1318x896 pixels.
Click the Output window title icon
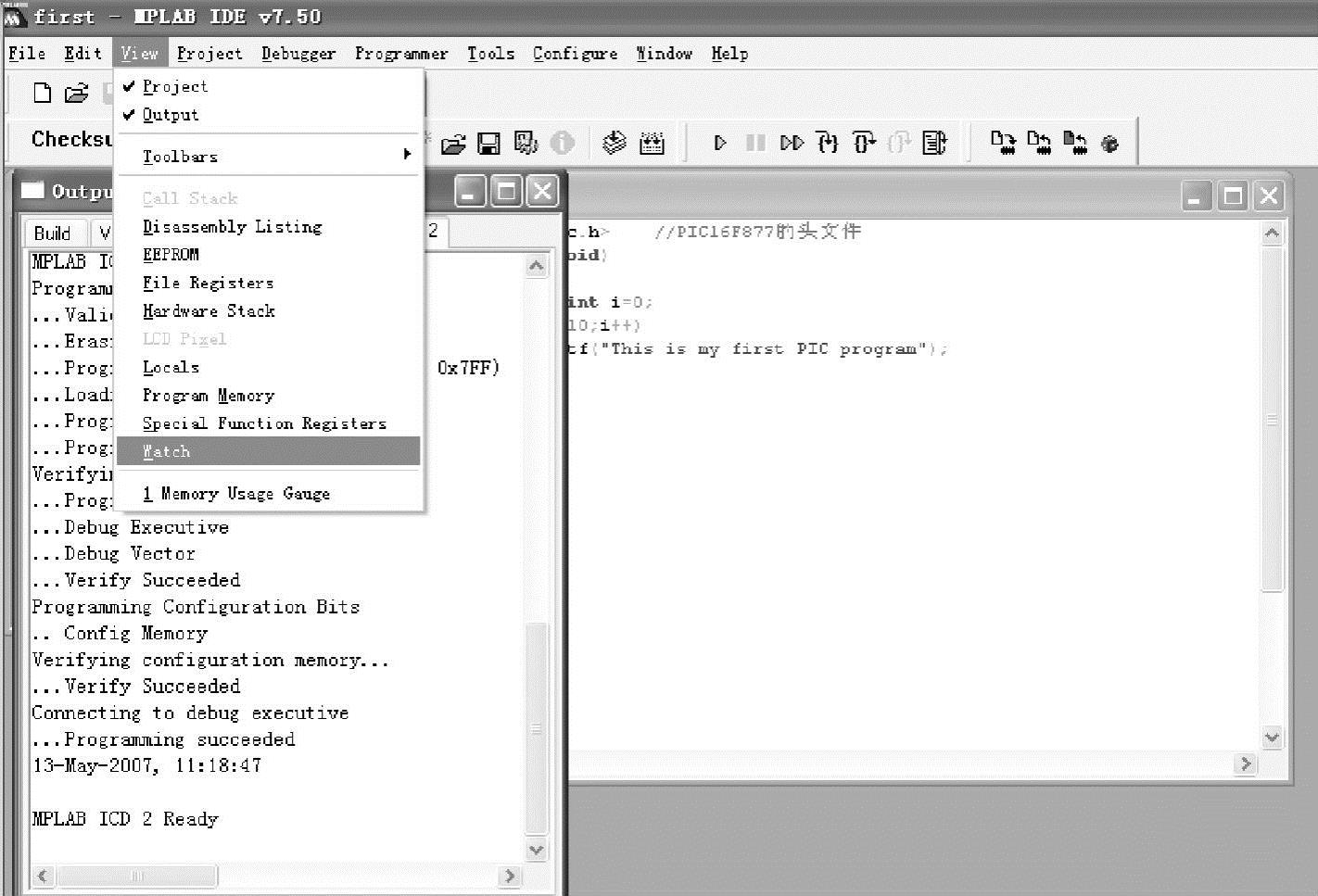(x=32, y=190)
